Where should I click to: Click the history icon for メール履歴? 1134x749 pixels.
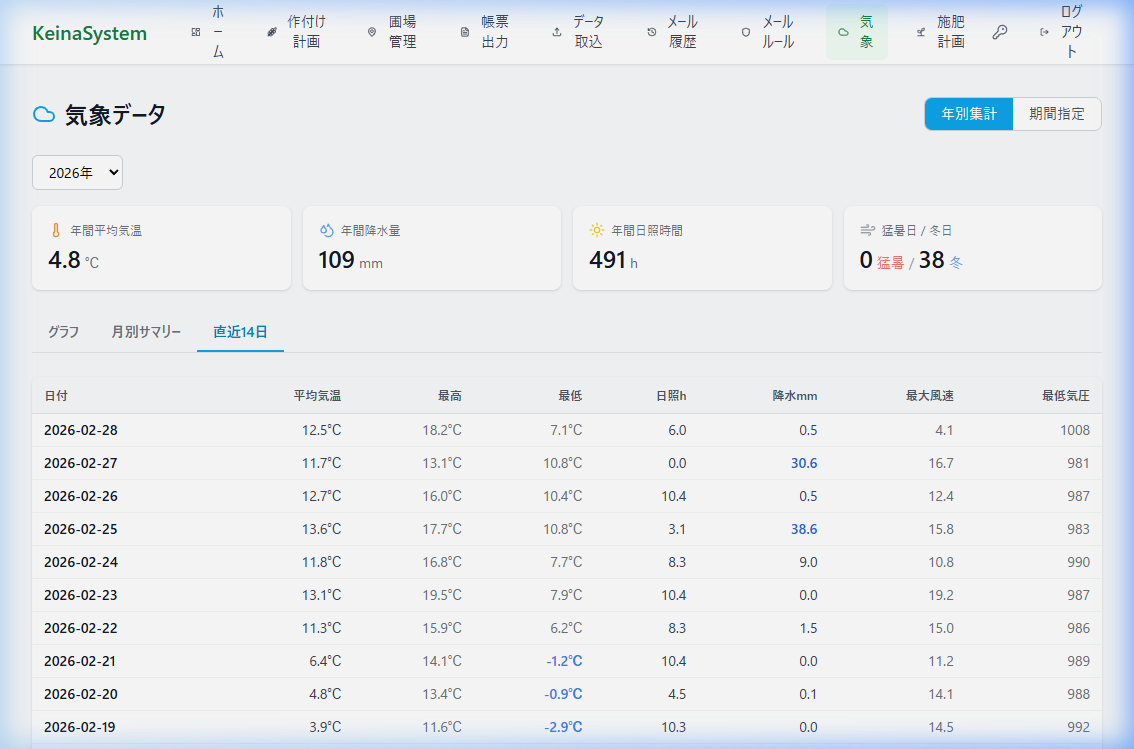(x=651, y=32)
